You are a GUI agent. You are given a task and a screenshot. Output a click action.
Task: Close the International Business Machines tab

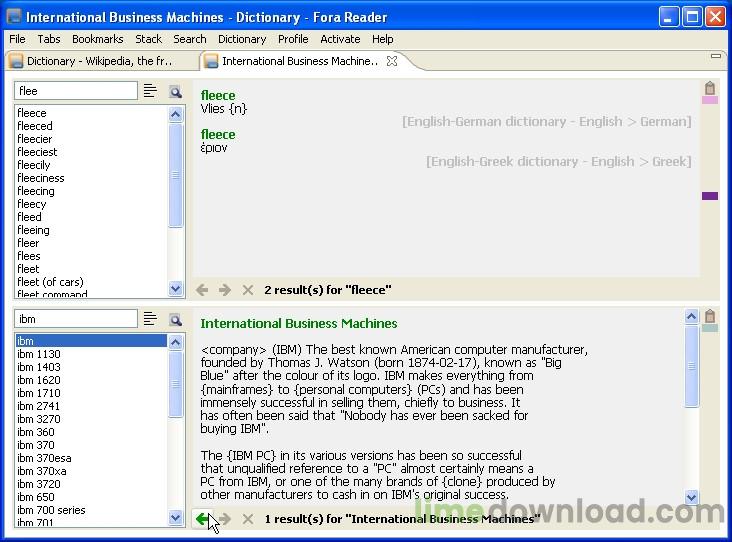(392, 61)
